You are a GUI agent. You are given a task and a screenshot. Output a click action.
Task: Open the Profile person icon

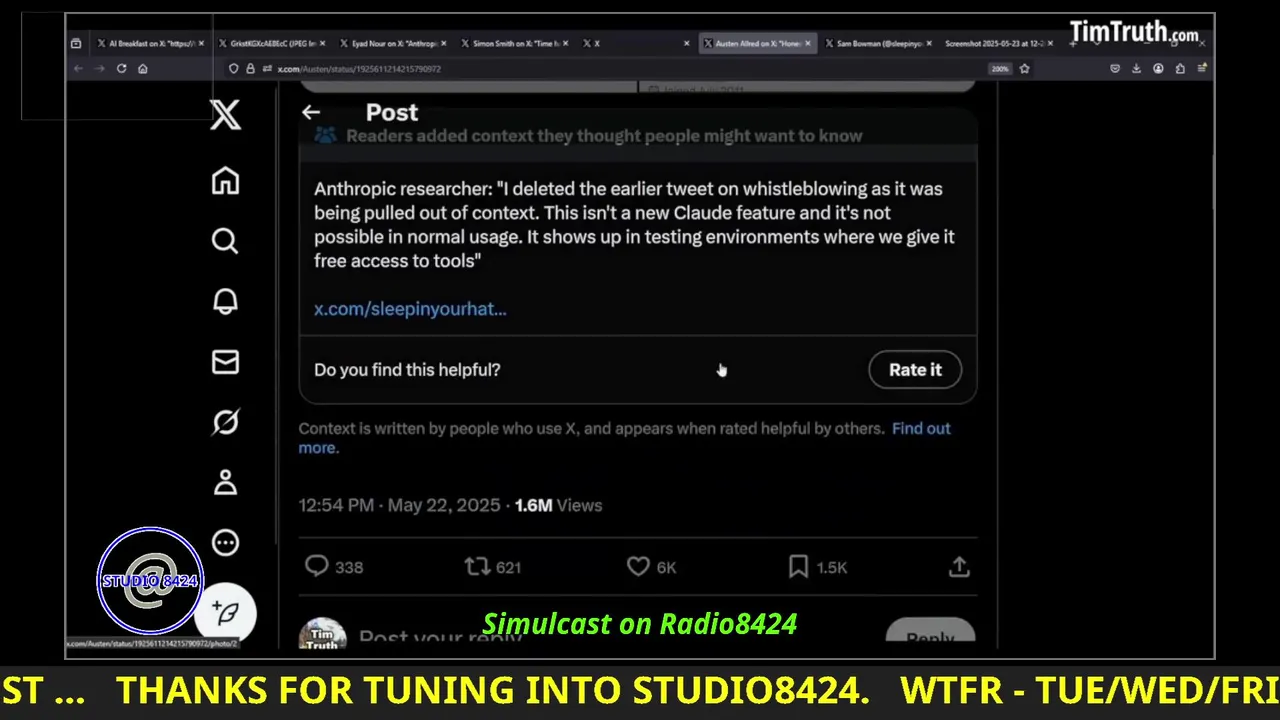(x=225, y=482)
